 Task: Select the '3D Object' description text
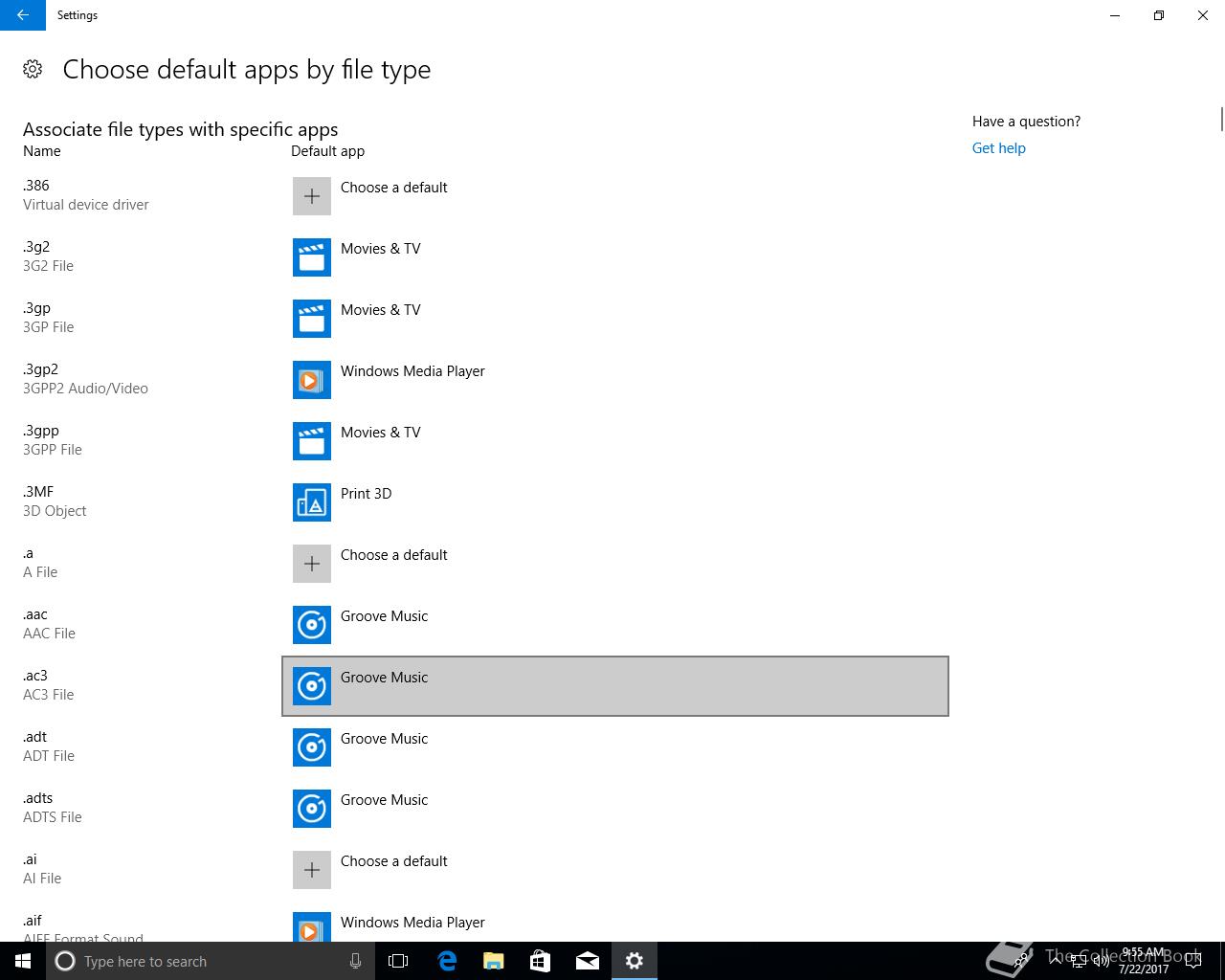(55, 511)
